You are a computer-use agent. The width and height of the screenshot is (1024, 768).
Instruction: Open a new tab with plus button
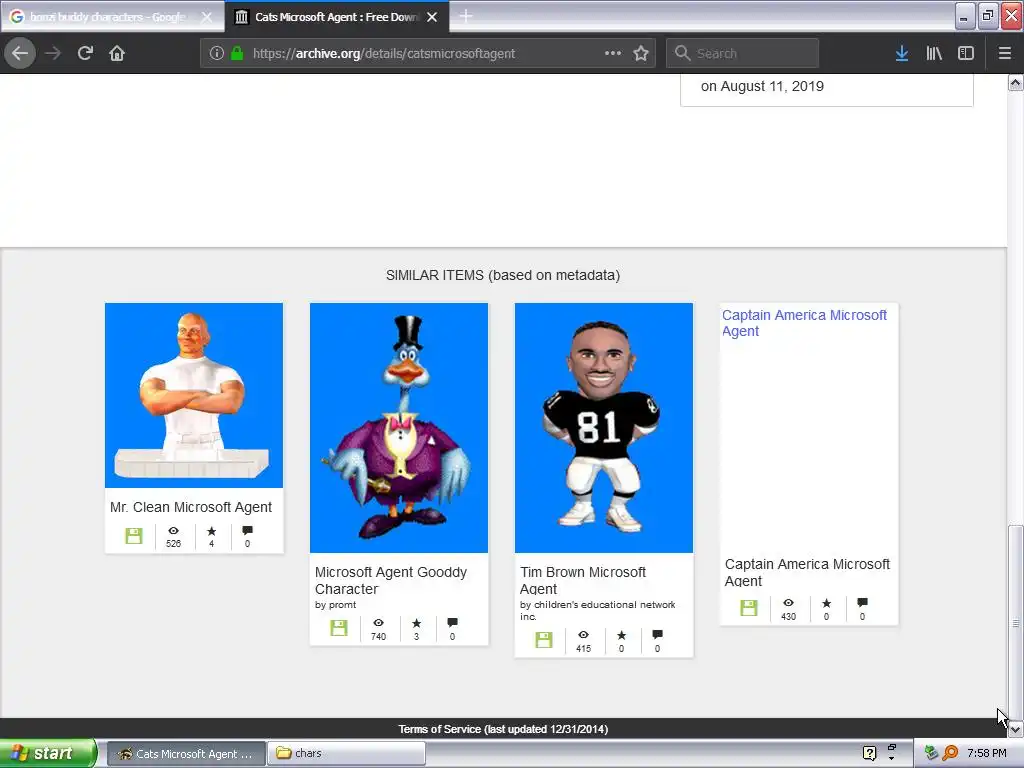point(466,16)
